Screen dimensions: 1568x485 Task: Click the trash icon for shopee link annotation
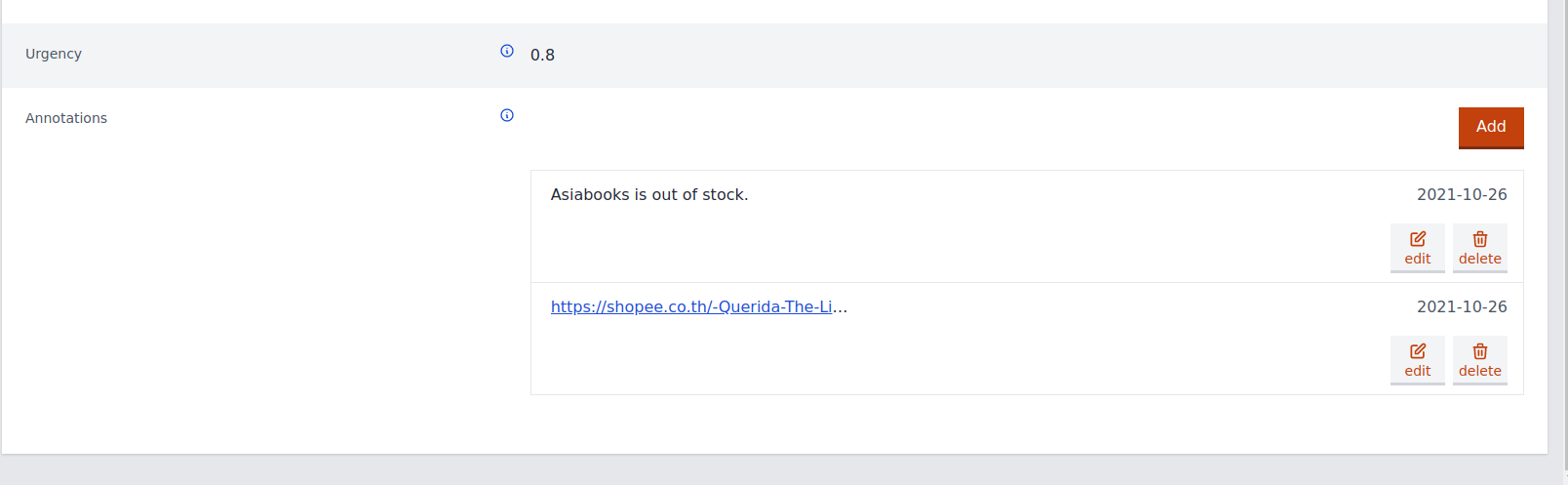(1480, 351)
